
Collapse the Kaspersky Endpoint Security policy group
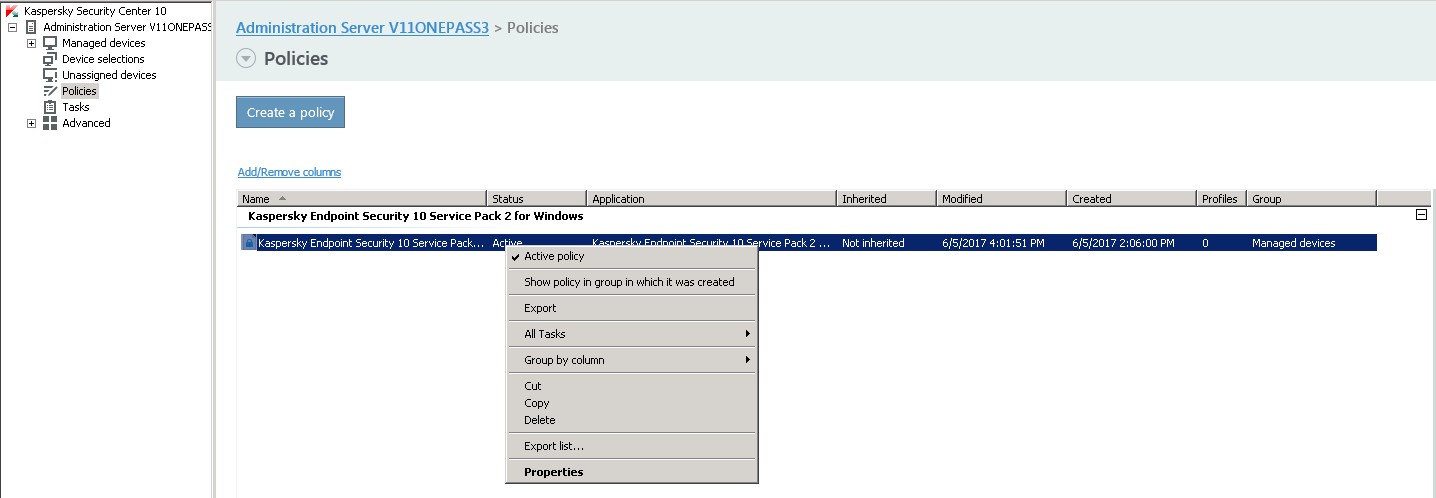(x=1420, y=215)
